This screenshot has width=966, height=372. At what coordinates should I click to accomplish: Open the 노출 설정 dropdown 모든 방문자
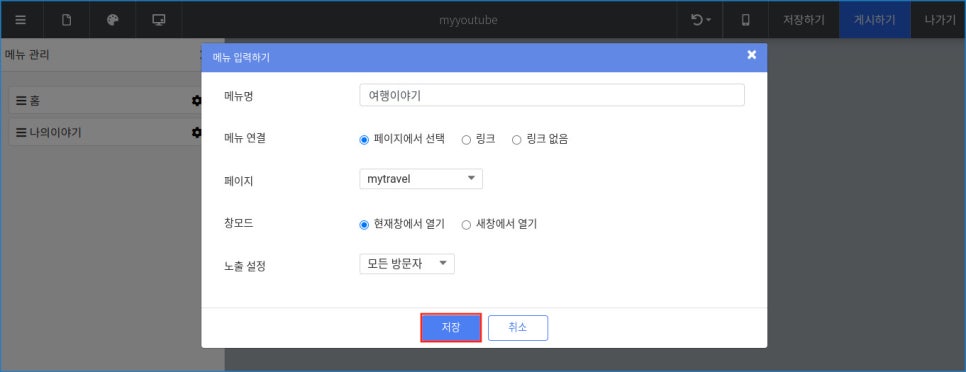[407, 264]
